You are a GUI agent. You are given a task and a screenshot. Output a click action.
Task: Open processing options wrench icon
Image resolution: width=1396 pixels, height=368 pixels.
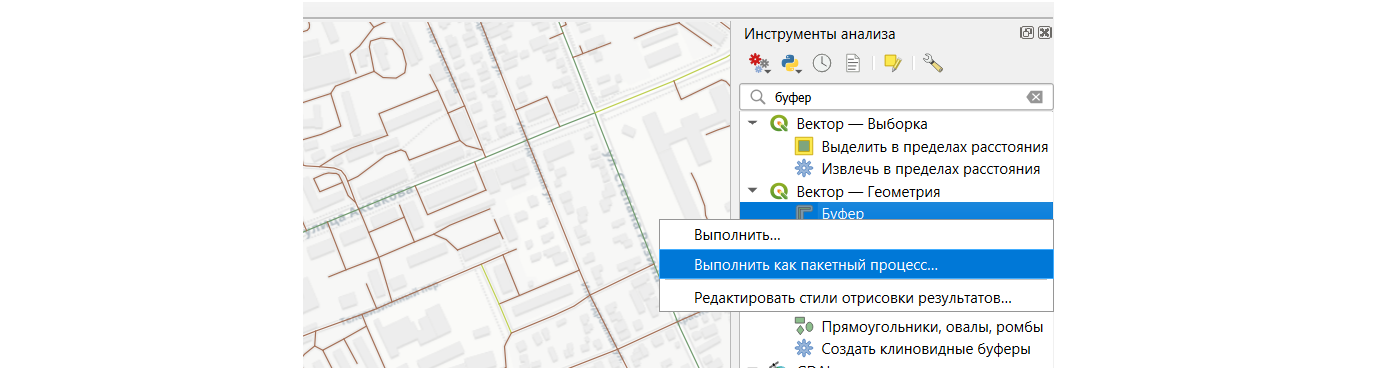(933, 64)
